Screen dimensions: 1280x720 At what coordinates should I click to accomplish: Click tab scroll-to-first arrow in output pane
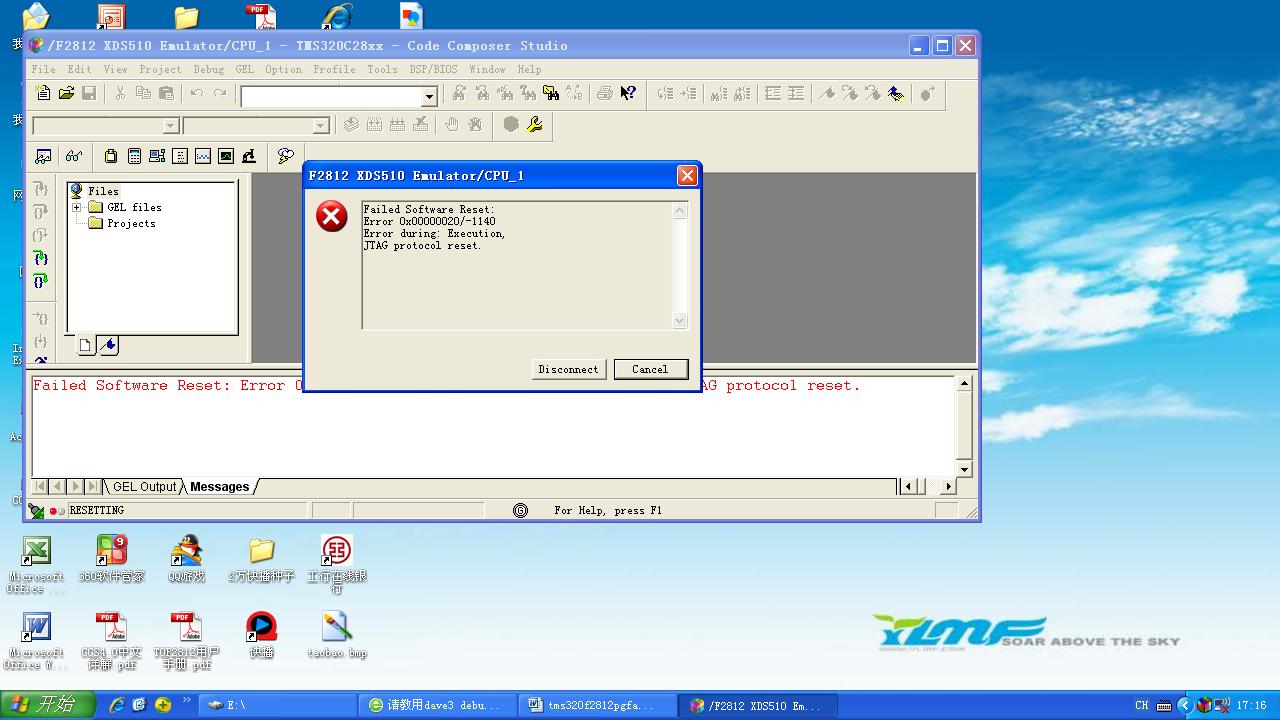click(x=40, y=487)
